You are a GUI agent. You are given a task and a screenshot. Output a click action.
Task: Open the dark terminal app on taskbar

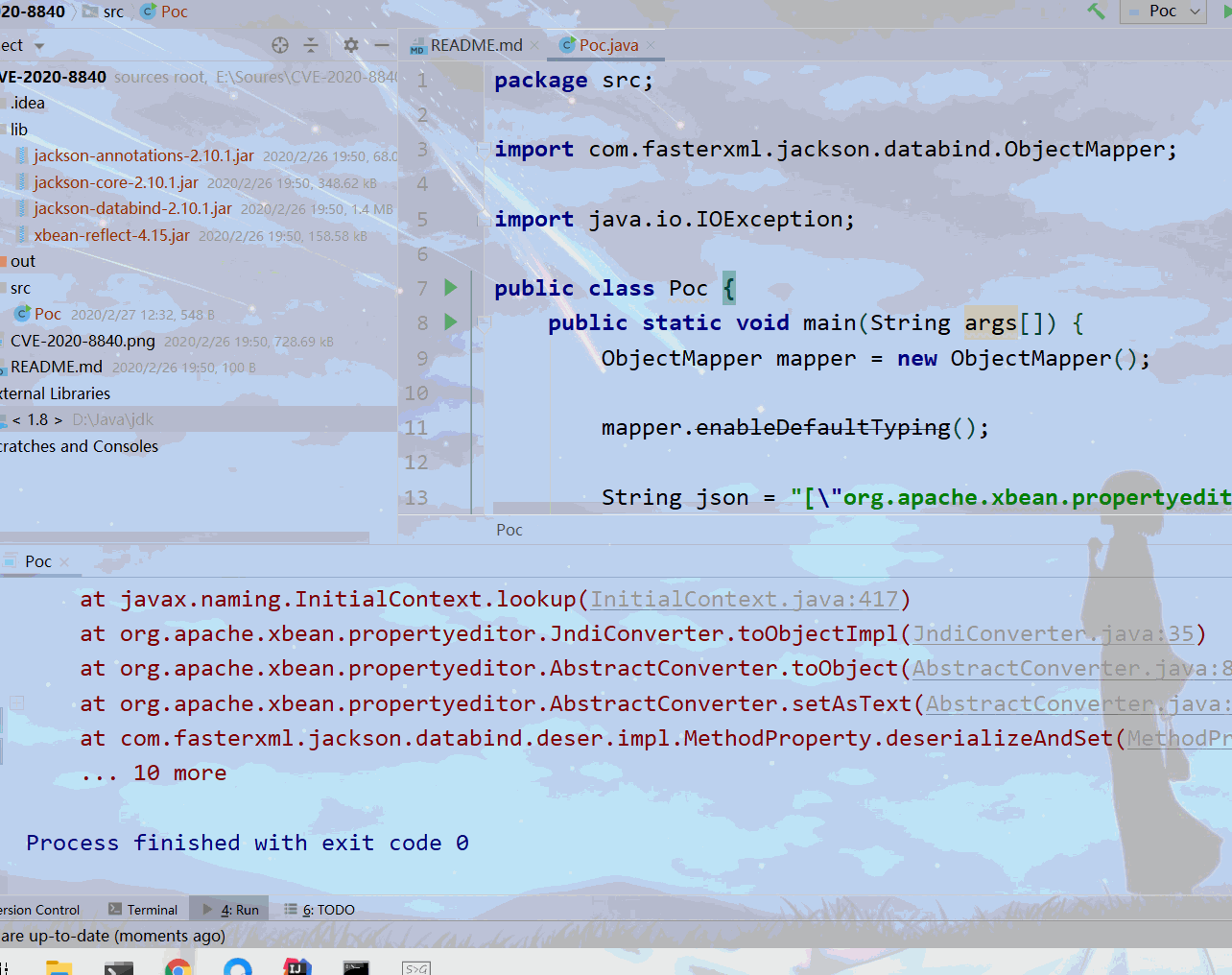click(119, 967)
